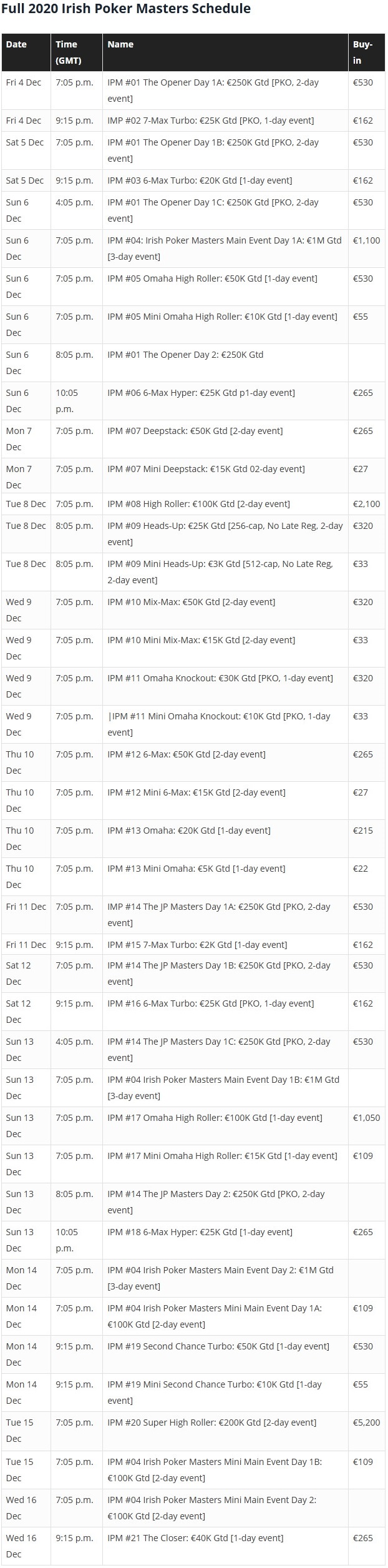This screenshot has width=388, height=1568.
Task: Click IPM #20 Super High Roller event
Action: coord(212,1423)
